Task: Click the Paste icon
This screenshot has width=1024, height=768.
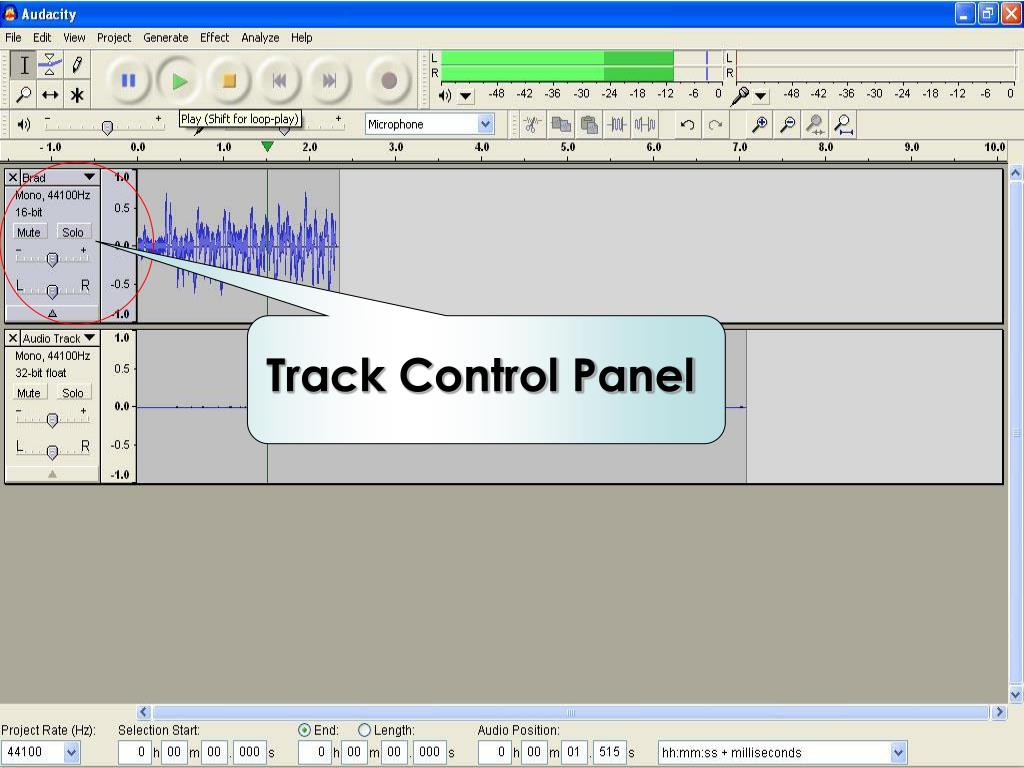Action: pos(589,124)
